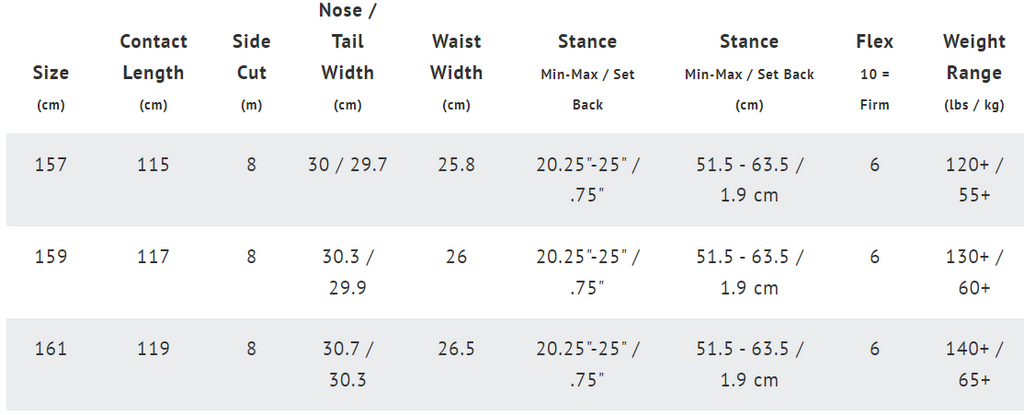Select the 159 size cell
The image size is (1024, 415).
click(50, 257)
